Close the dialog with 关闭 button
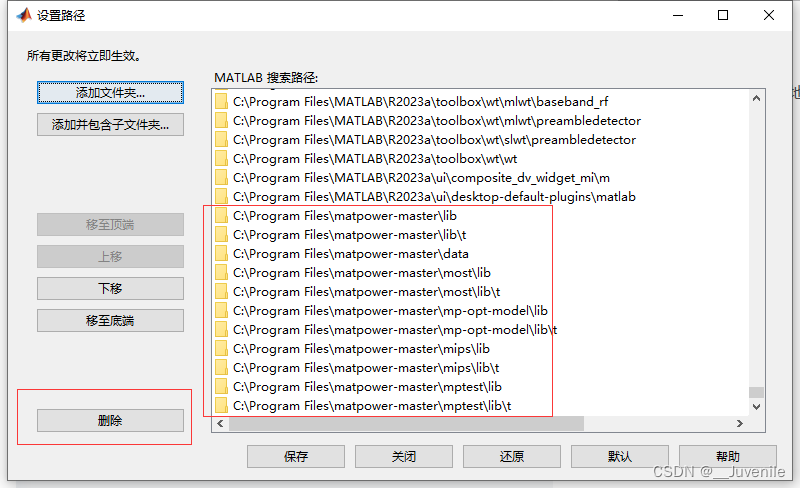 tap(404, 456)
